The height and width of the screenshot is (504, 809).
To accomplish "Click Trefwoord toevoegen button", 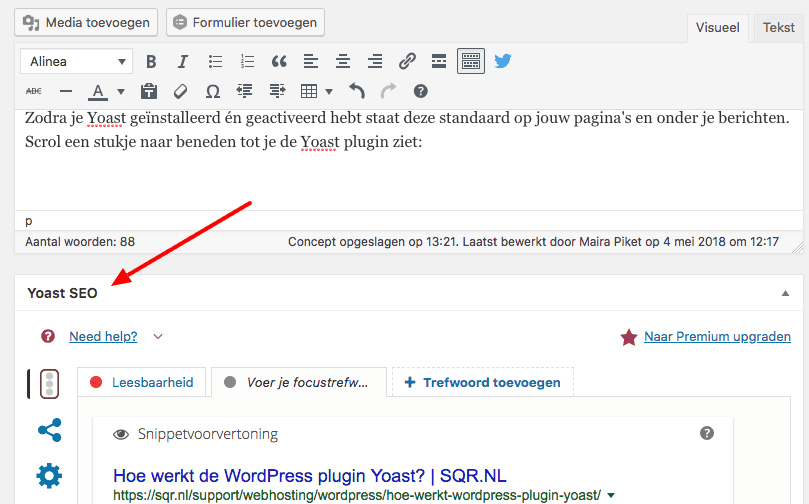I will tap(483, 382).
